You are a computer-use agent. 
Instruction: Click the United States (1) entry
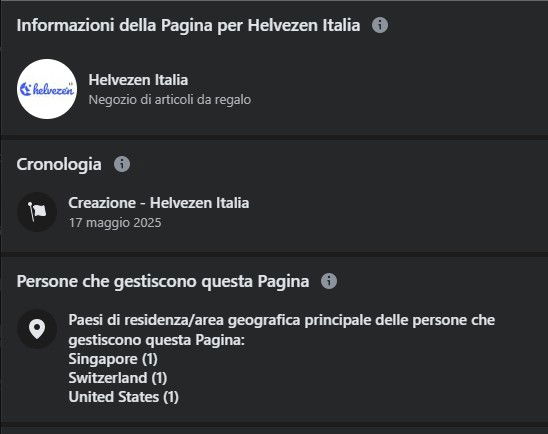[x=124, y=397]
